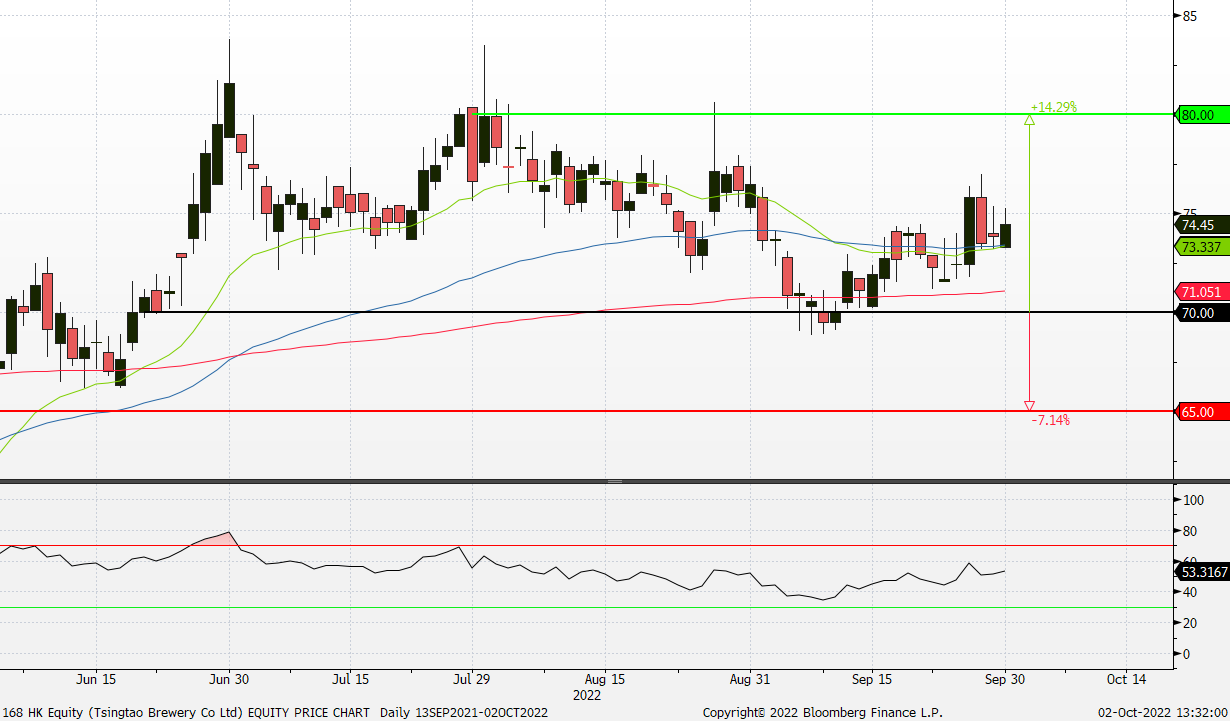Click the Aug 31 date axis label
The height and width of the screenshot is (721, 1230).
(x=748, y=679)
